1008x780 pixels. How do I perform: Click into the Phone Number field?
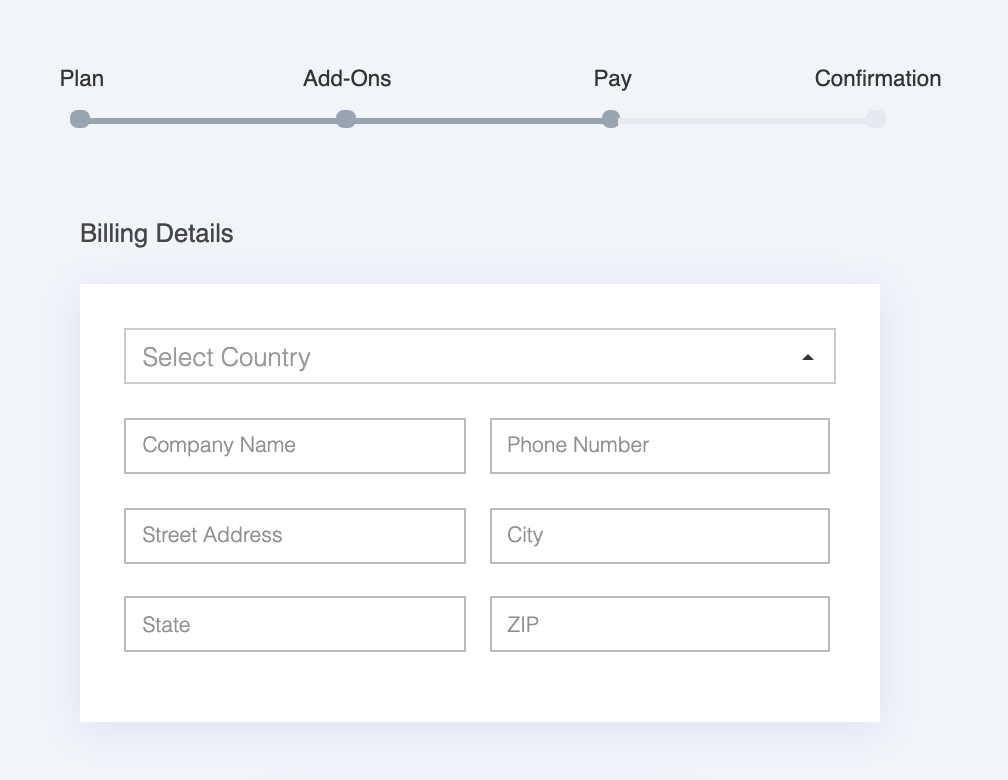point(660,446)
